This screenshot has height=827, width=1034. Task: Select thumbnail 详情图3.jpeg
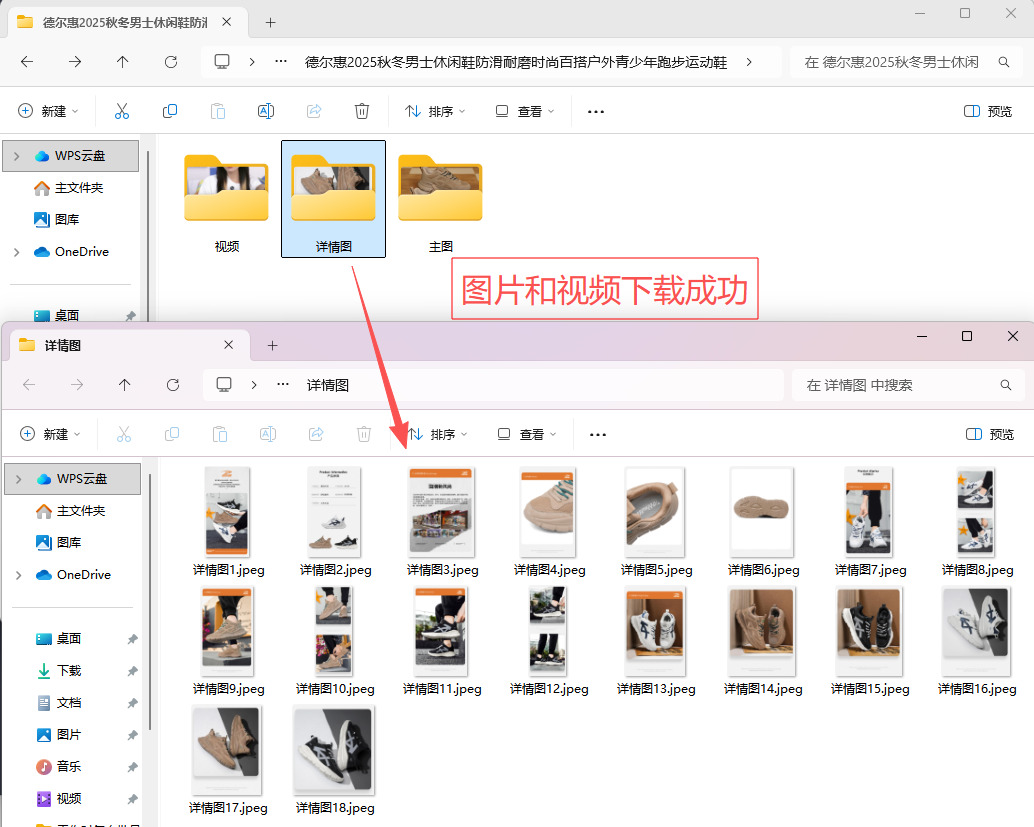(x=442, y=522)
